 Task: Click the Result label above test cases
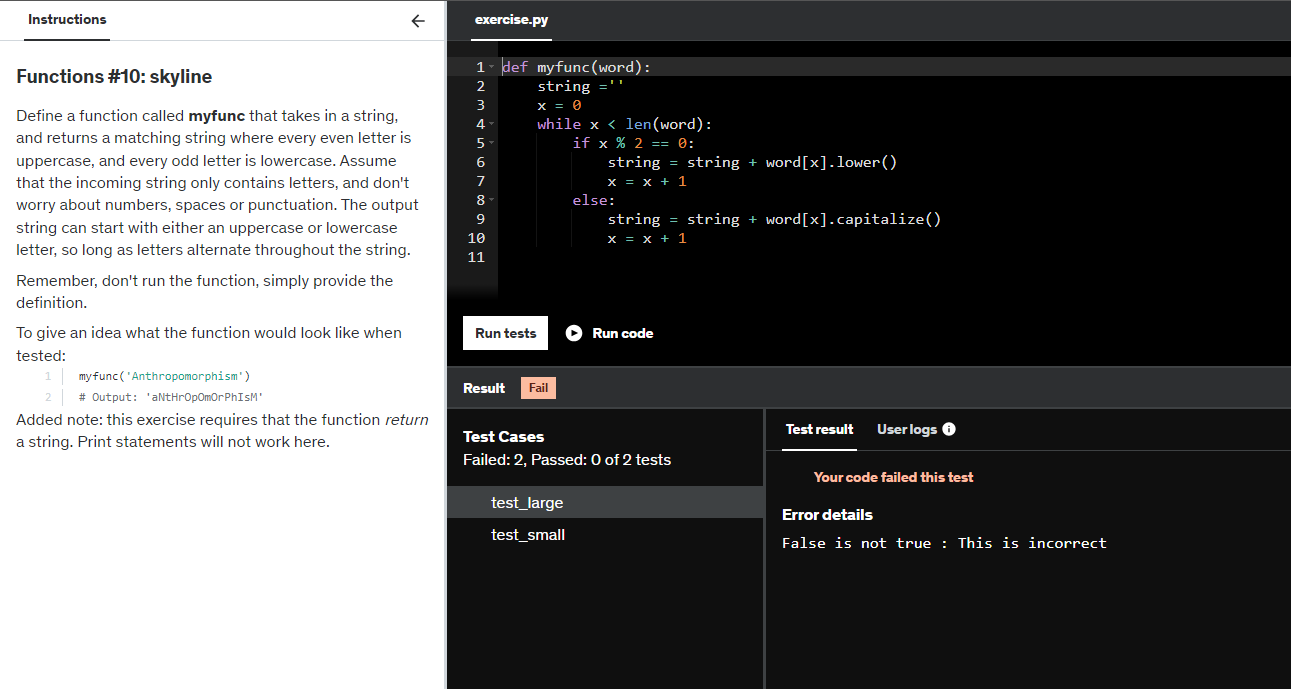[484, 387]
